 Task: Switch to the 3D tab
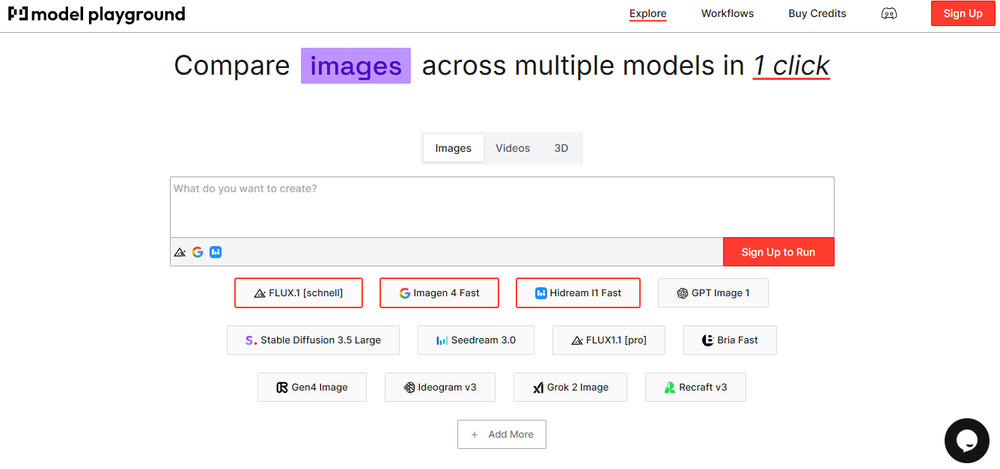click(x=561, y=148)
